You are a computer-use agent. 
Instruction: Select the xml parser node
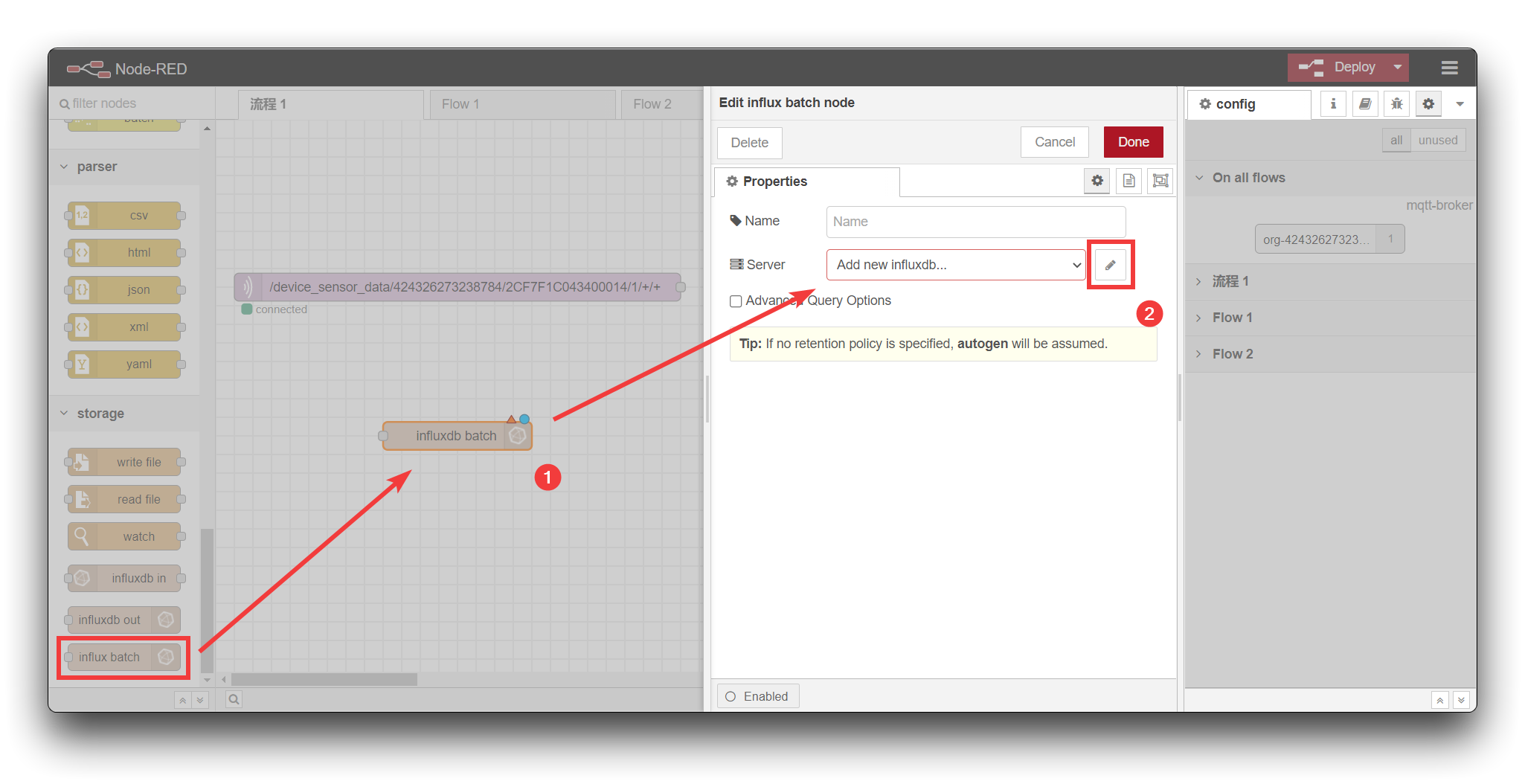(125, 327)
